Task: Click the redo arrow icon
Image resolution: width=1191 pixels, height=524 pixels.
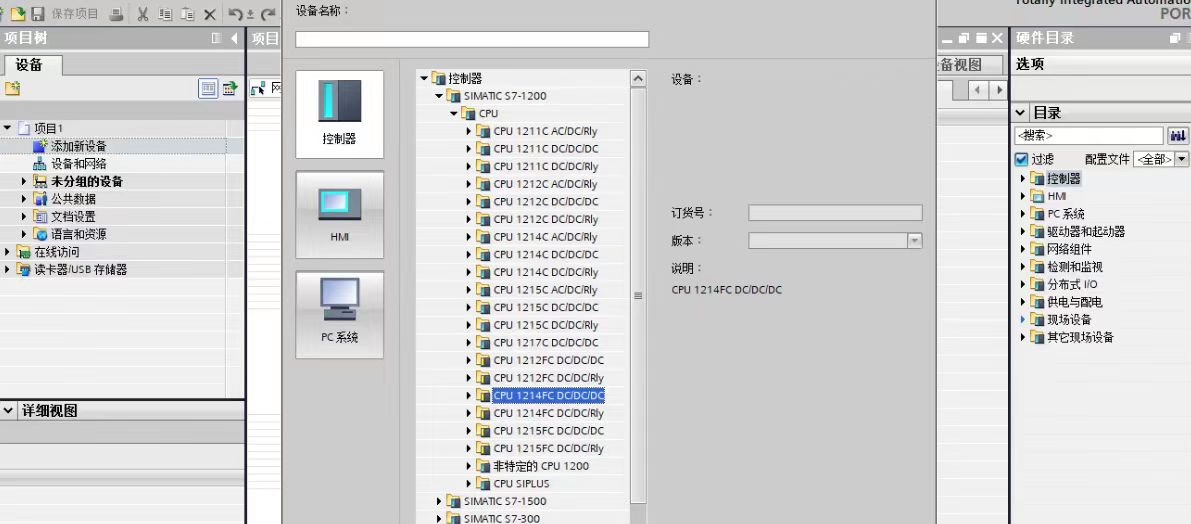Action: (x=267, y=14)
